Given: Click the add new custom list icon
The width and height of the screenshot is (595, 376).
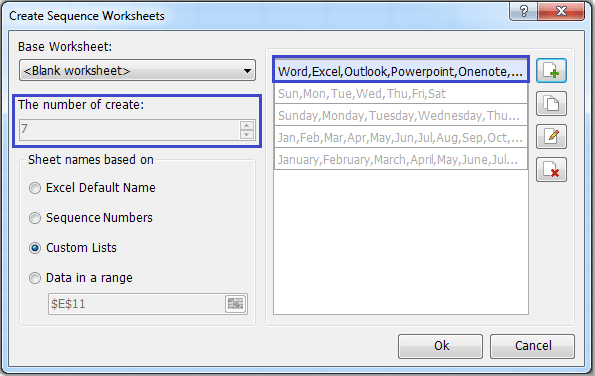Looking at the screenshot, I should tap(551, 71).
